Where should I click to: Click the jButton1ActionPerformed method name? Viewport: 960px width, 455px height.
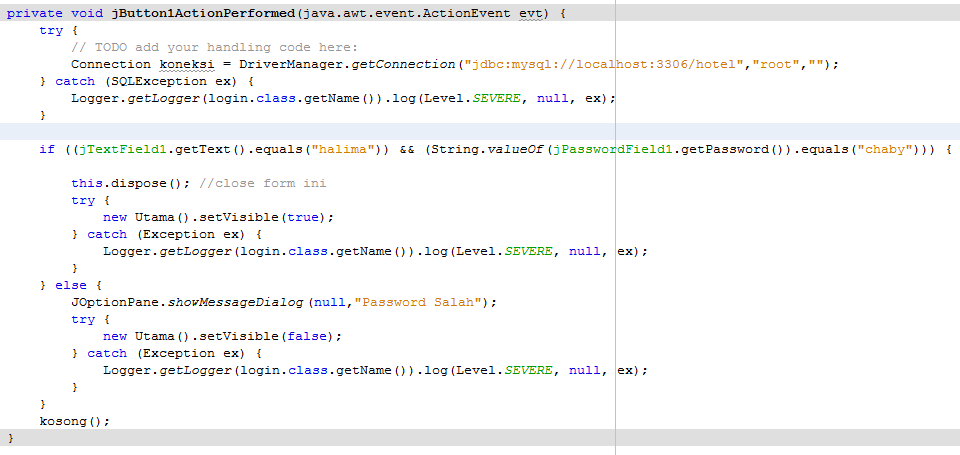tap(204, 13)
